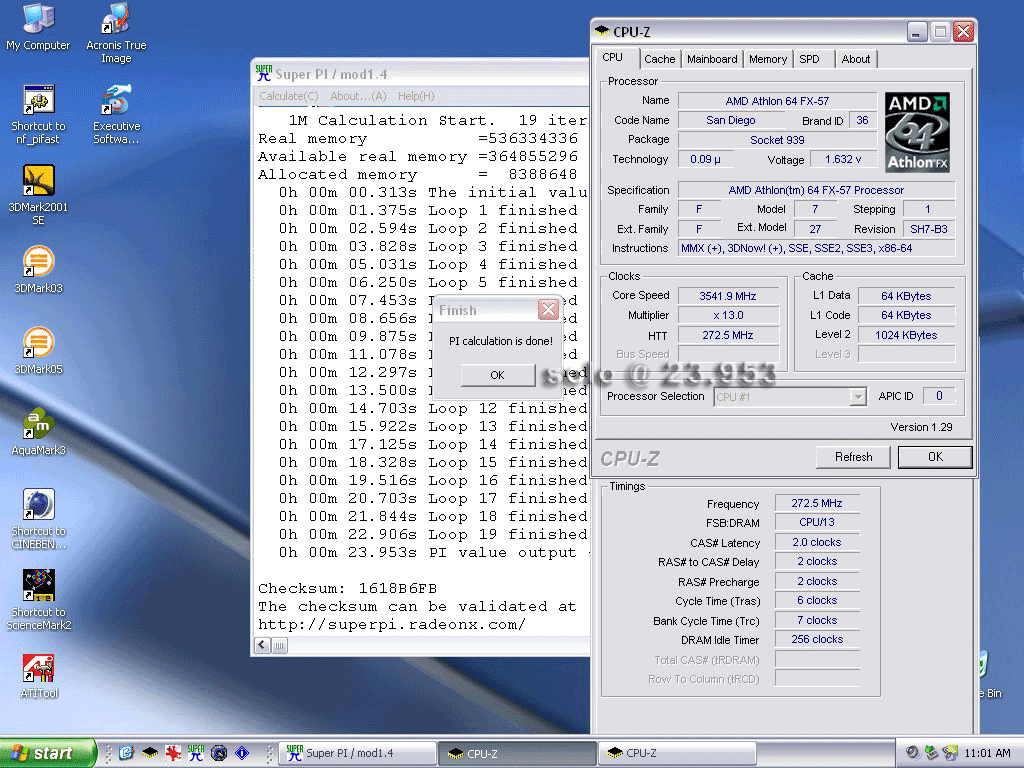Open the ScienceMark2 desktop shortcut
Viewport: 1024px width, 768px height.
pos(38,587)
